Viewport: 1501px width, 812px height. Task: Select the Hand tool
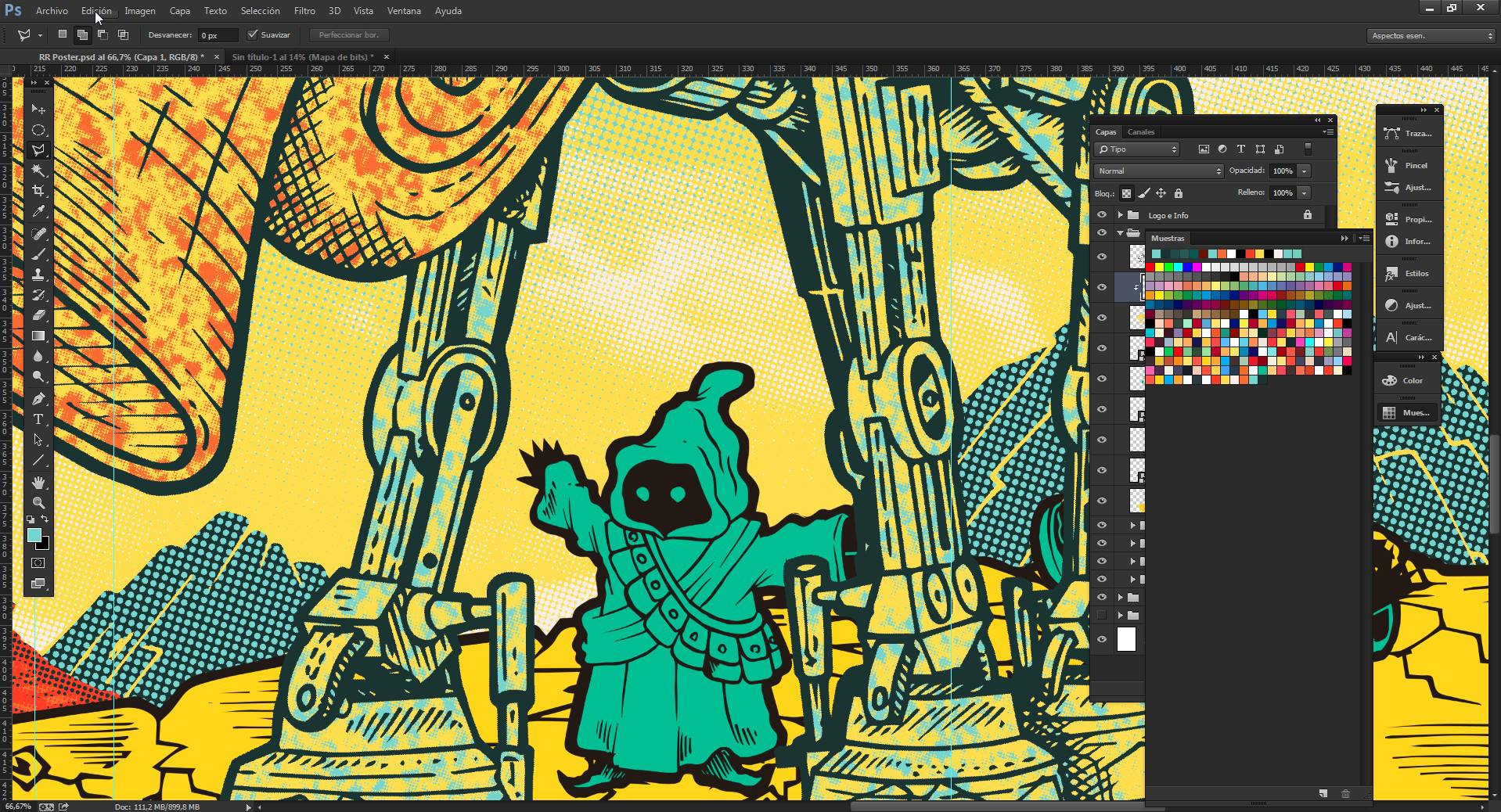point(38,483)
